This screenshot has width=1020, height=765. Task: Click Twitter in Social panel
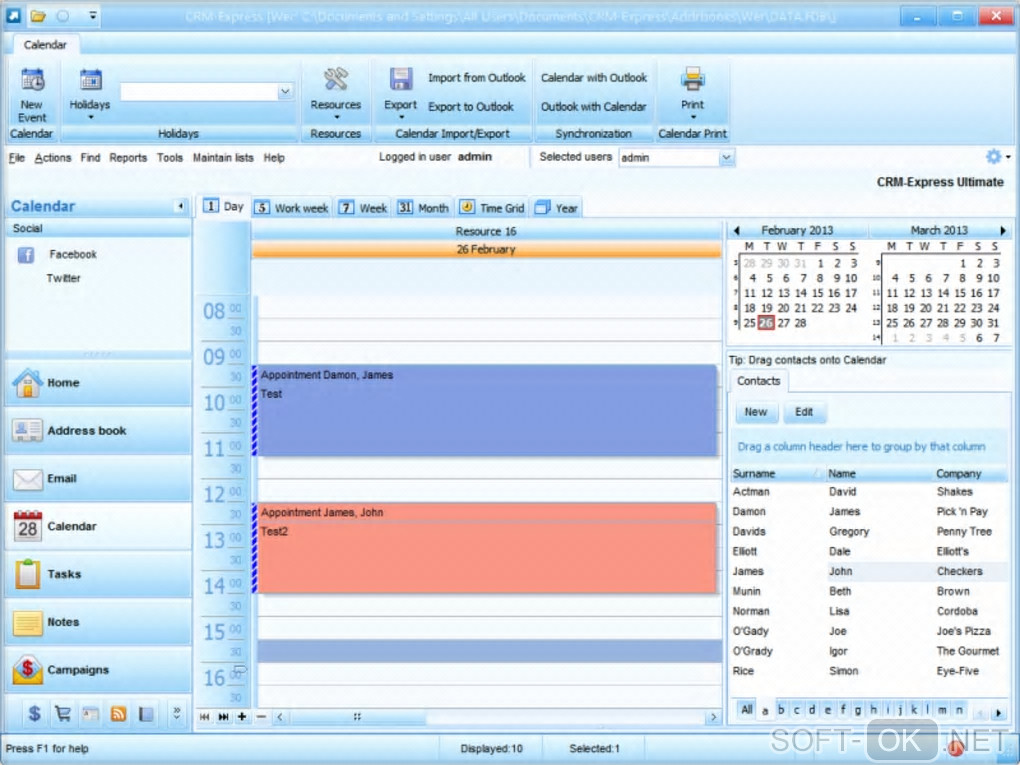[x=63, y=278]
